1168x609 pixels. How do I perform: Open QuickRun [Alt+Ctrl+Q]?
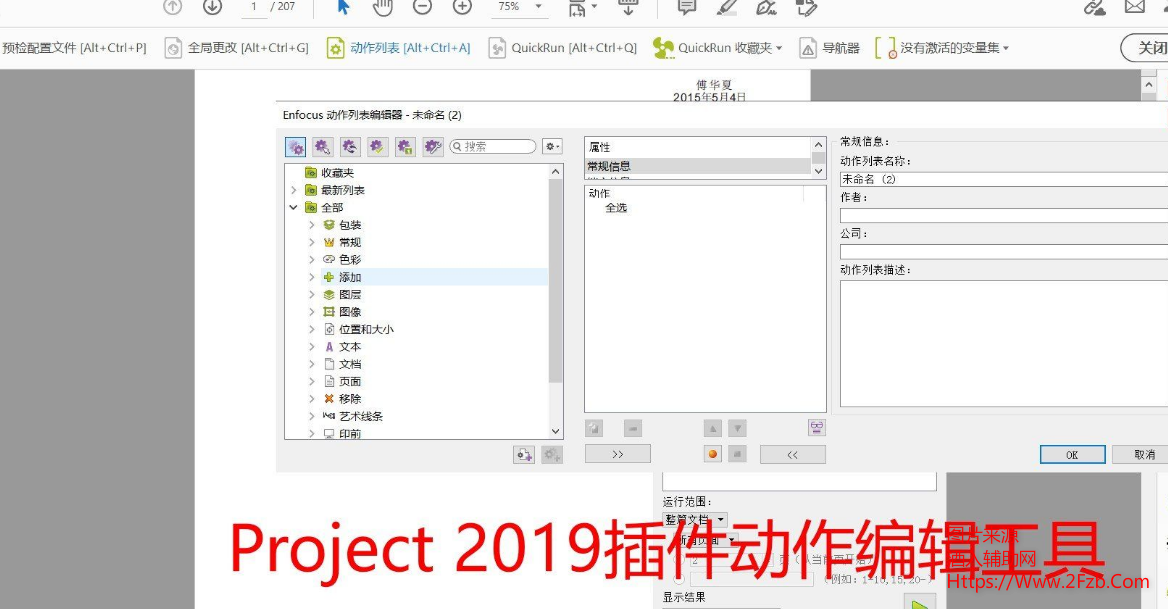pos(562,48)
